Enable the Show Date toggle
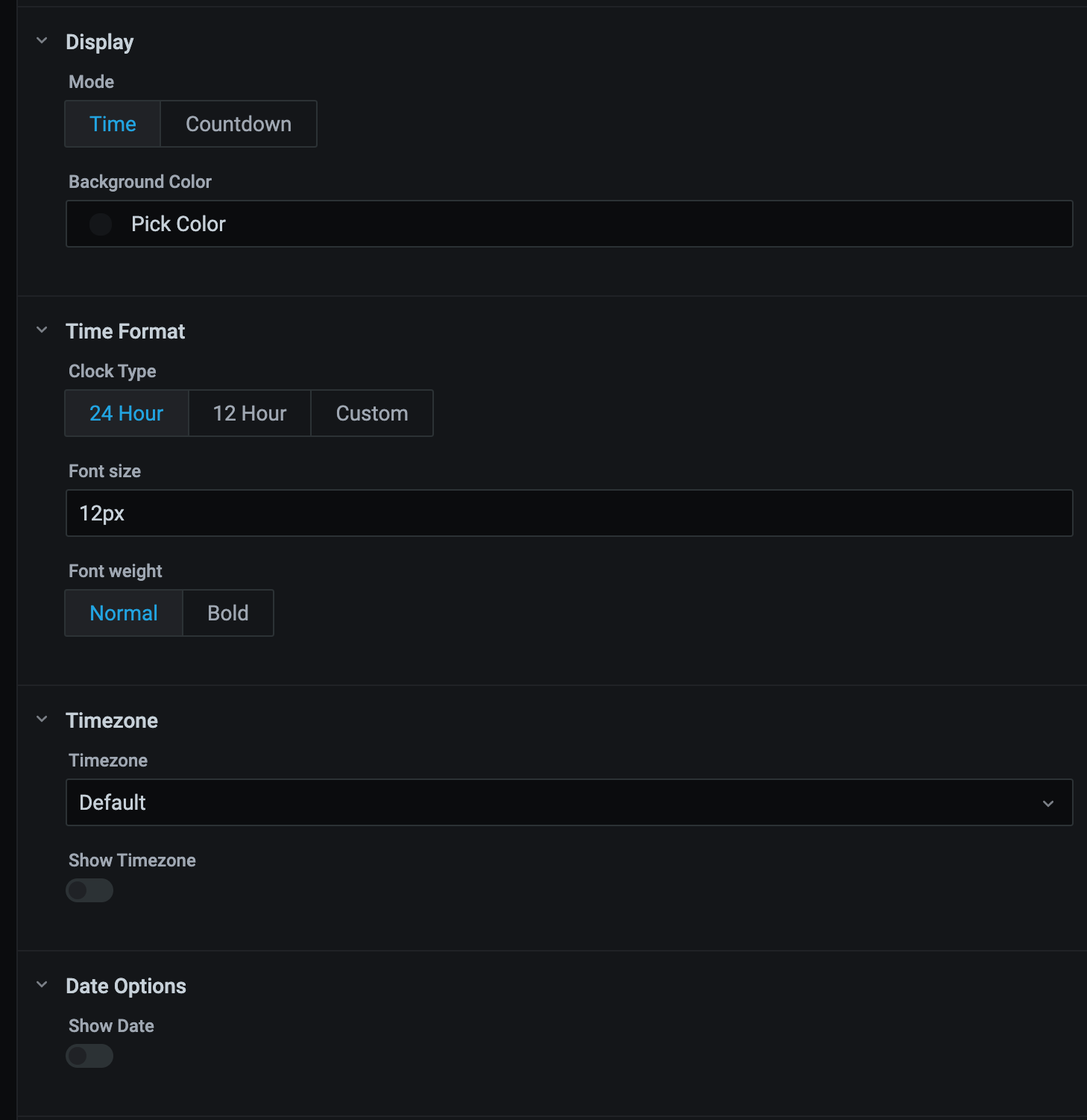 [89, 1056]
